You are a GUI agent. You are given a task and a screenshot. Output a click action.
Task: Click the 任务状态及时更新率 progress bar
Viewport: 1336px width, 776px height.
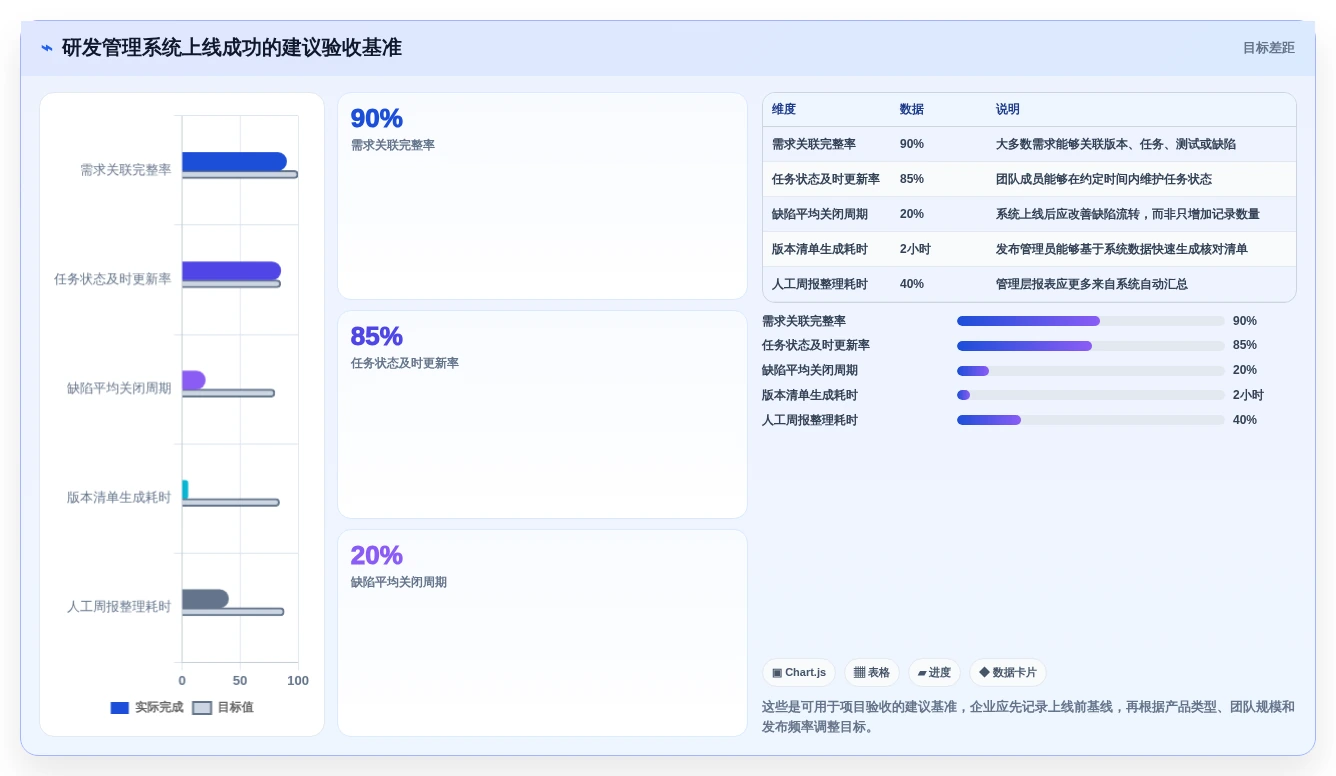(x=1090, y=346)
